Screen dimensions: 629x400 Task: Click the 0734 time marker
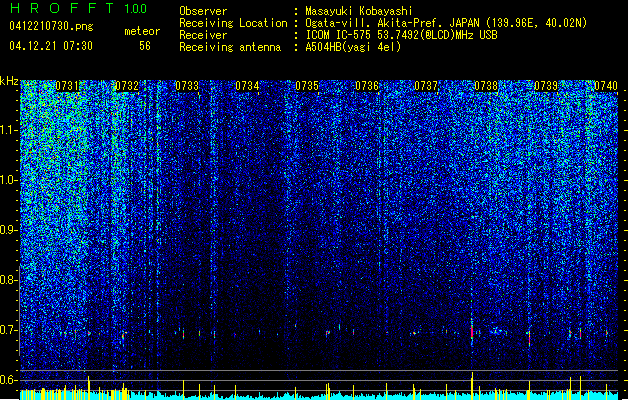click(x=247, y=86)
